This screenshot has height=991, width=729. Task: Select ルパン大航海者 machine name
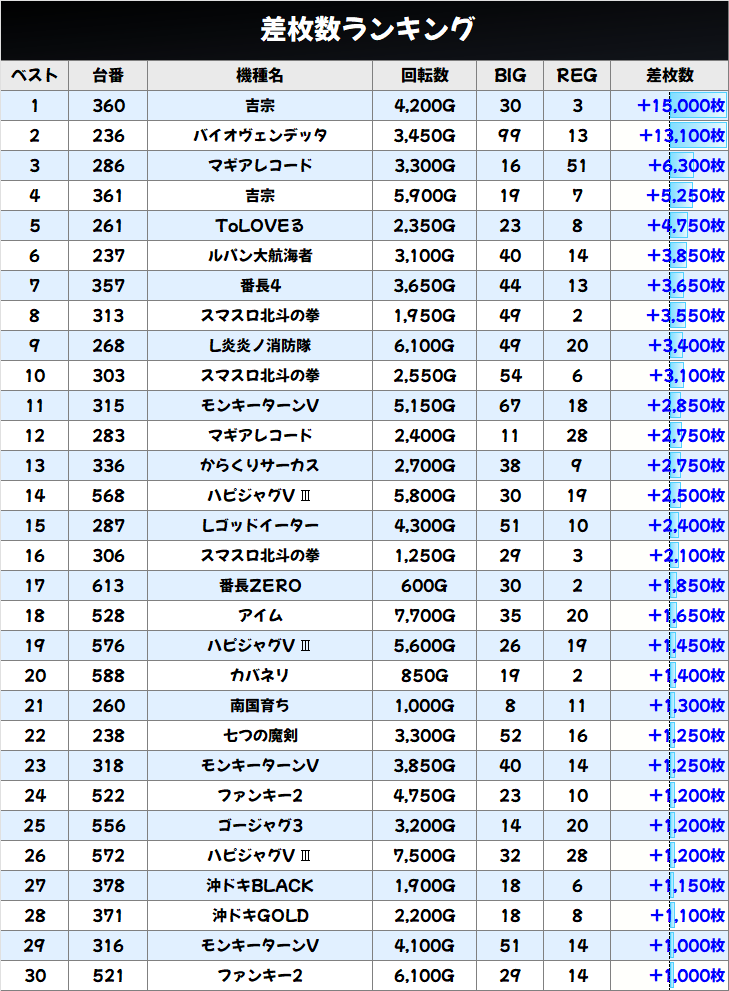[260, 255]
